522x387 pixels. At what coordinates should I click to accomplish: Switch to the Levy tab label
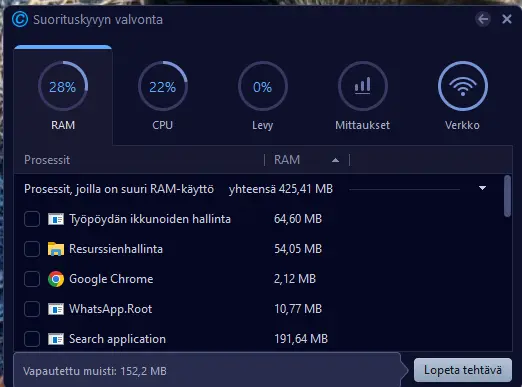point(263,126)
